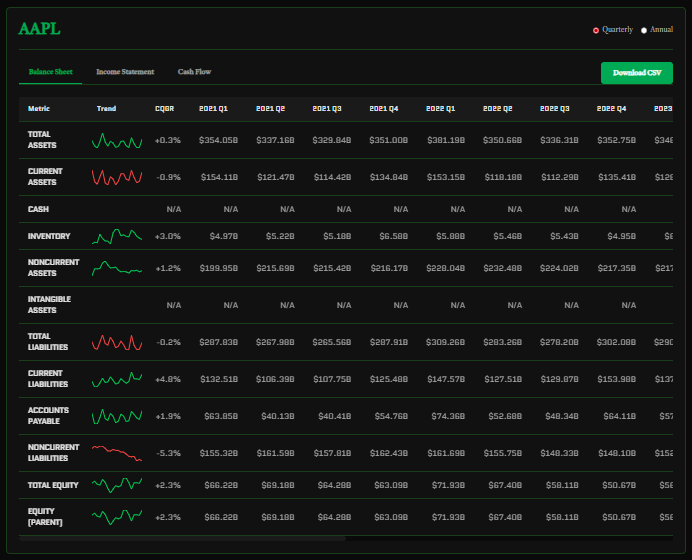Image resolution: width=692 pixels, height=560 pixels.
Task: Click Total Assets 2021 Q1 value $354.05B
Action: click(x=218, y=140)
